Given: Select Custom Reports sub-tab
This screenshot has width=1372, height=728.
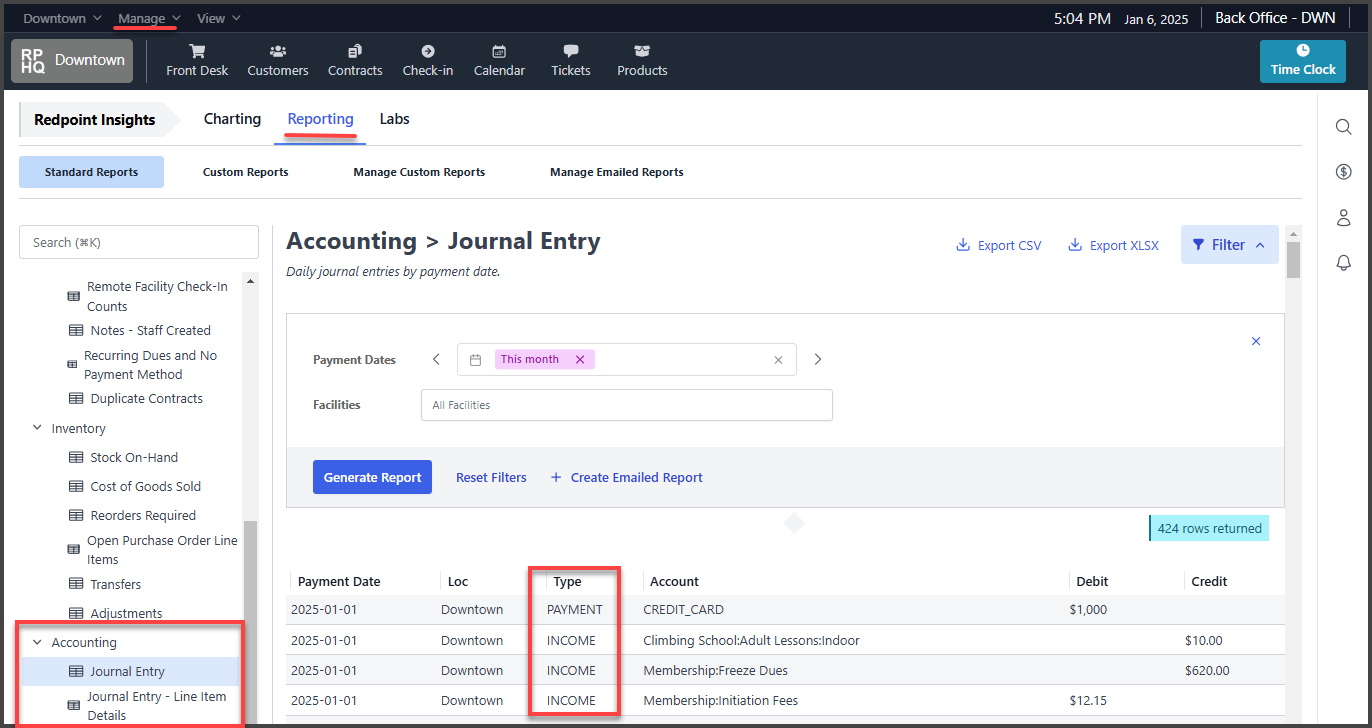Looking at the screenshot, I should (x=245, y=172).
